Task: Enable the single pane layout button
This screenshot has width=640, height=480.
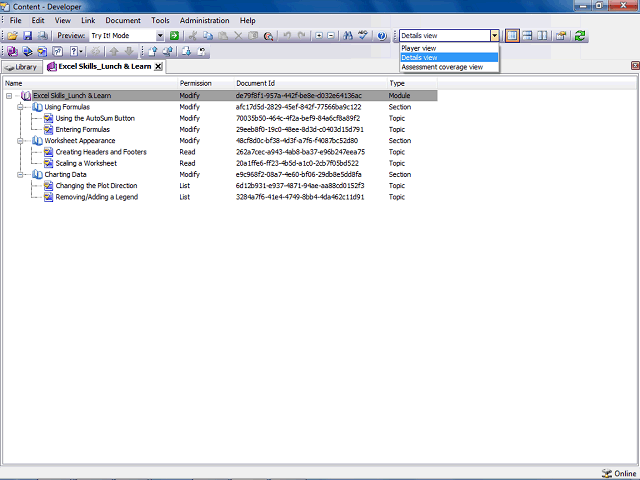Action: coord(512,36)
